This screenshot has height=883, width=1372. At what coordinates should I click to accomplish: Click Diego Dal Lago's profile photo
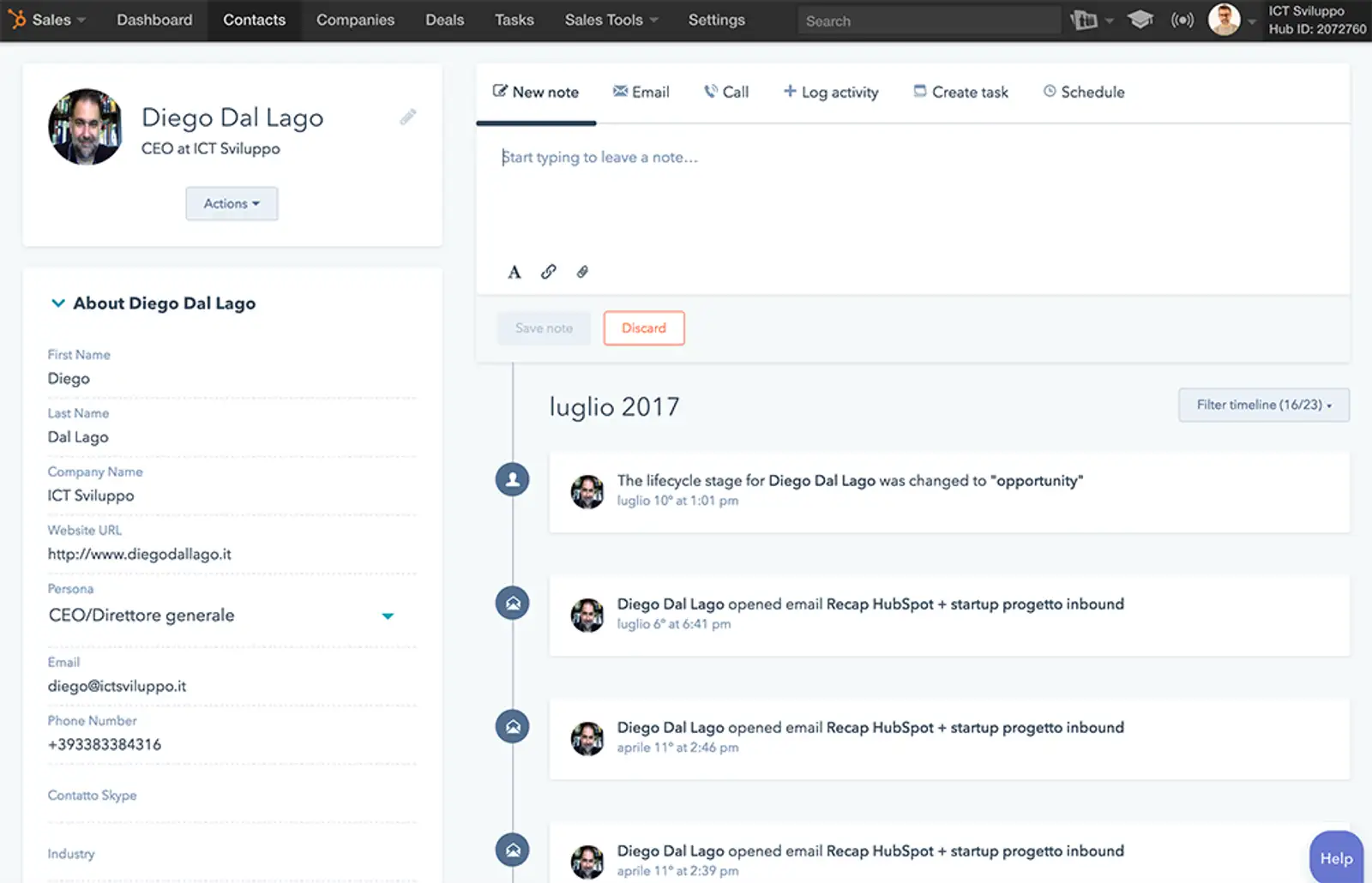click(85, 127)
